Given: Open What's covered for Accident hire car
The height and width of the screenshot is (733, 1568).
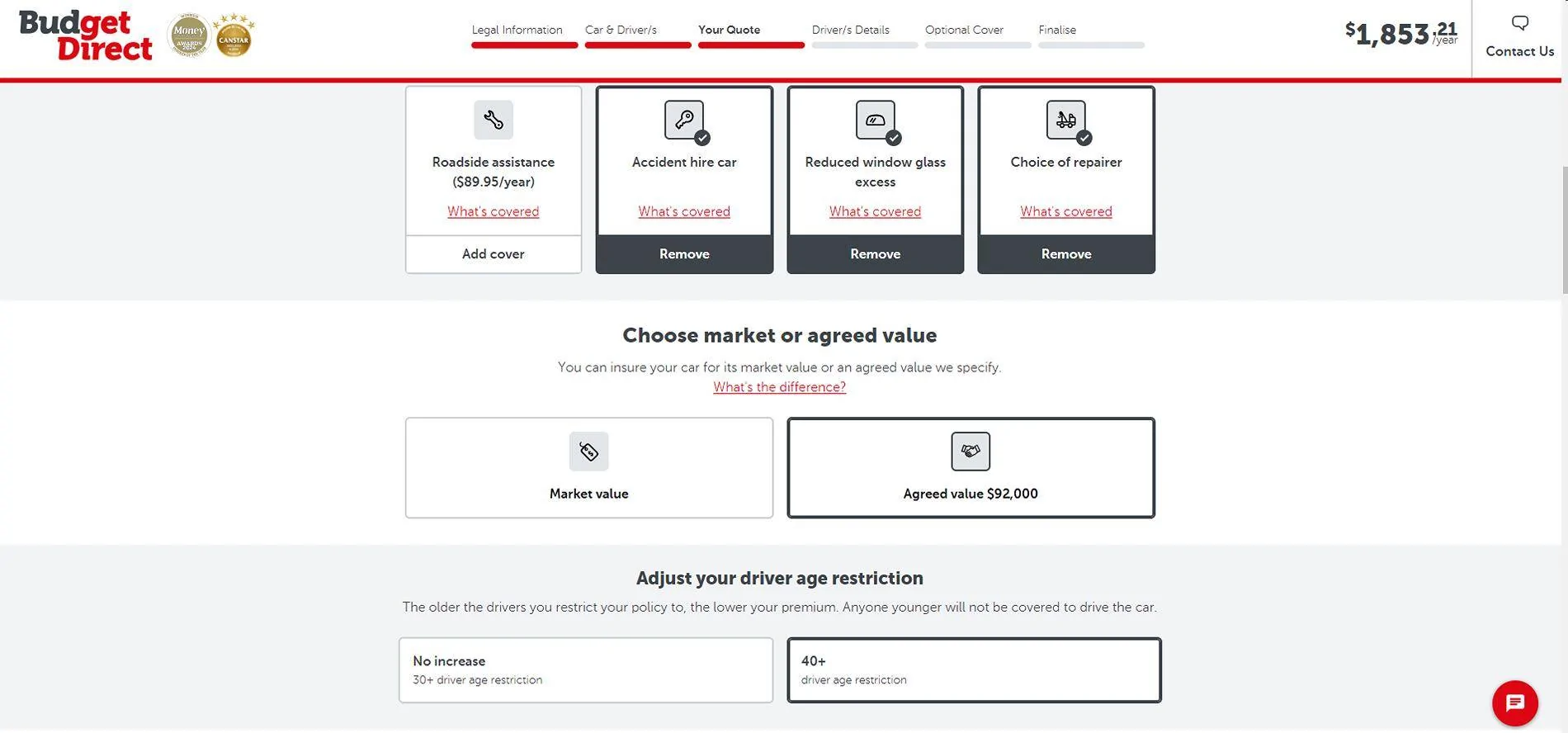Looking at the screenshot, I should pyautogui.click(x=684, y=211).
